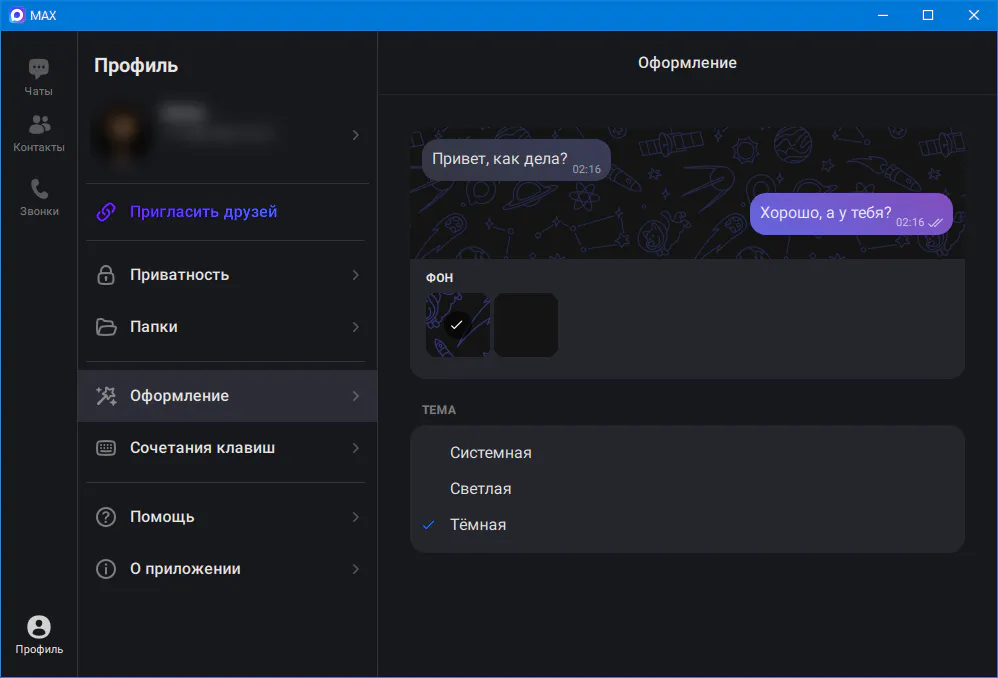Click the lock icon beside Приватность
This screenshot has width=998, height=678.
click(106, 275)
